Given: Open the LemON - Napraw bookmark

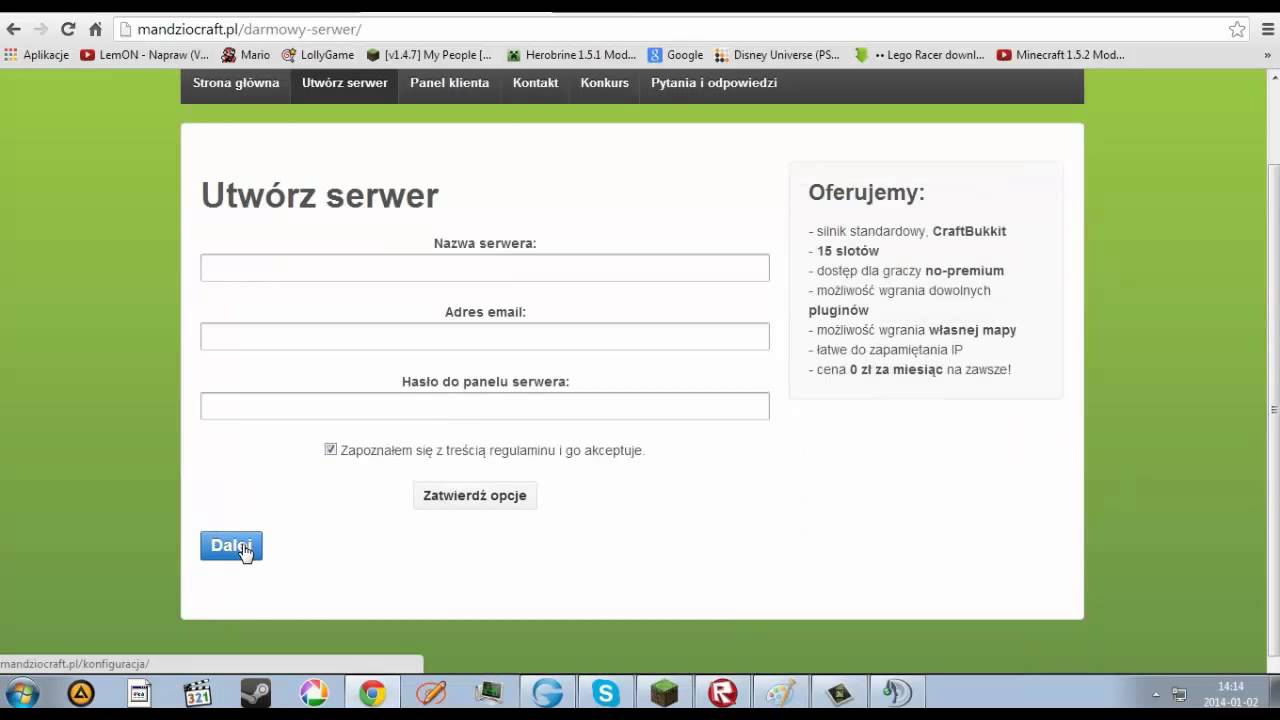Looking at the screenshot, I should pyautogui.click(x=144, y=55).
